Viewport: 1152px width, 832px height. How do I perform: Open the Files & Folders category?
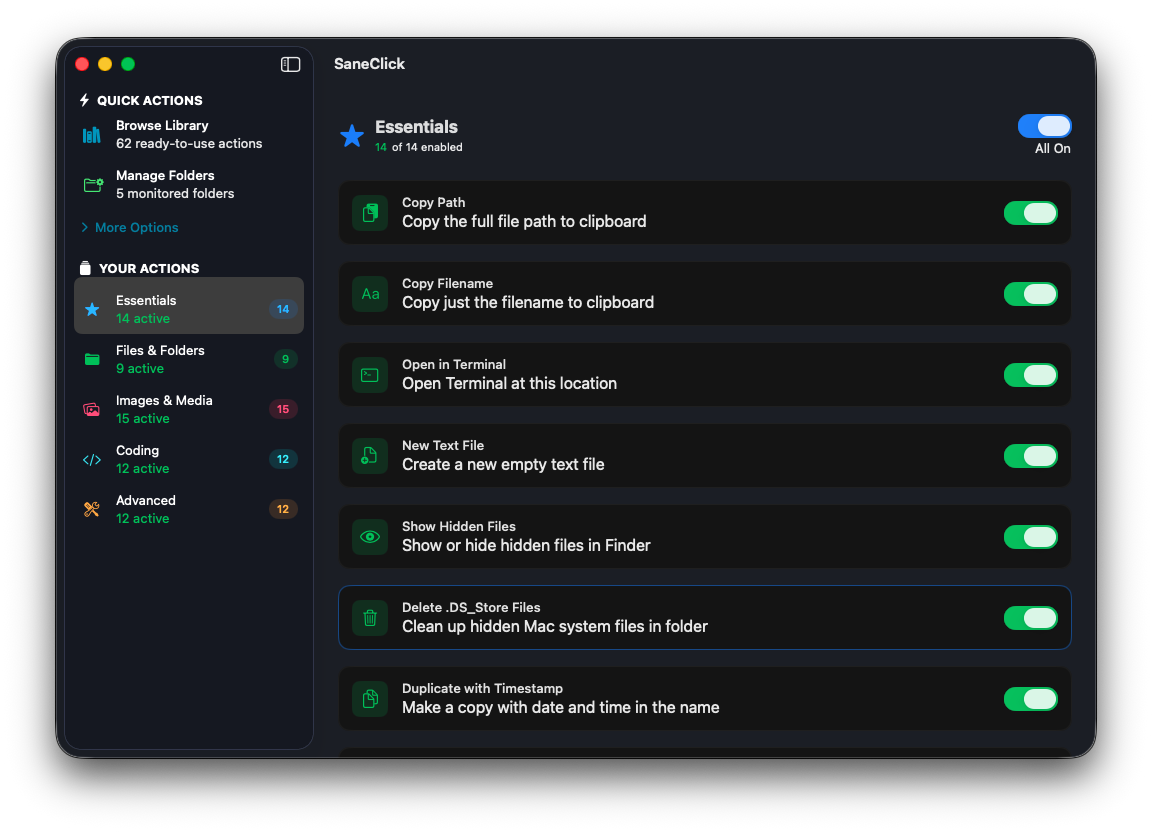[189, 359]
